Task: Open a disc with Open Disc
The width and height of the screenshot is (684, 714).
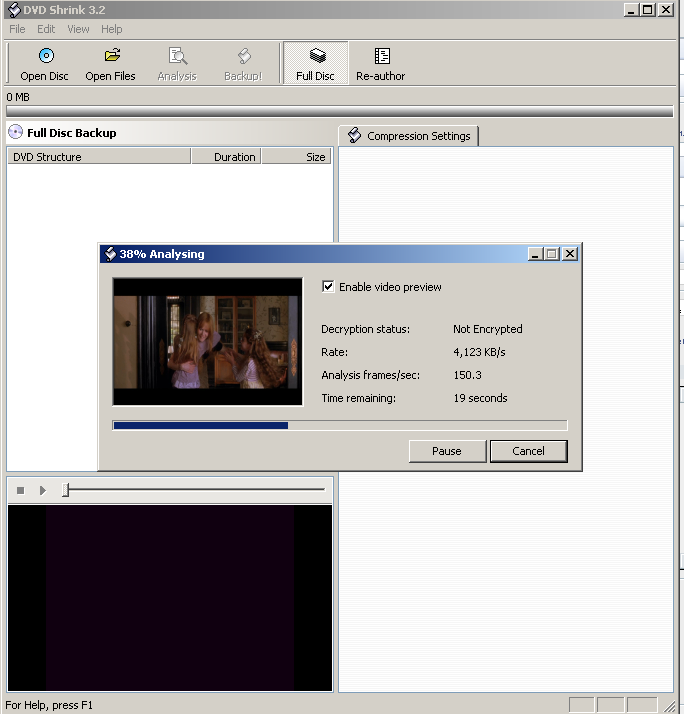Action: click(45, 64)
